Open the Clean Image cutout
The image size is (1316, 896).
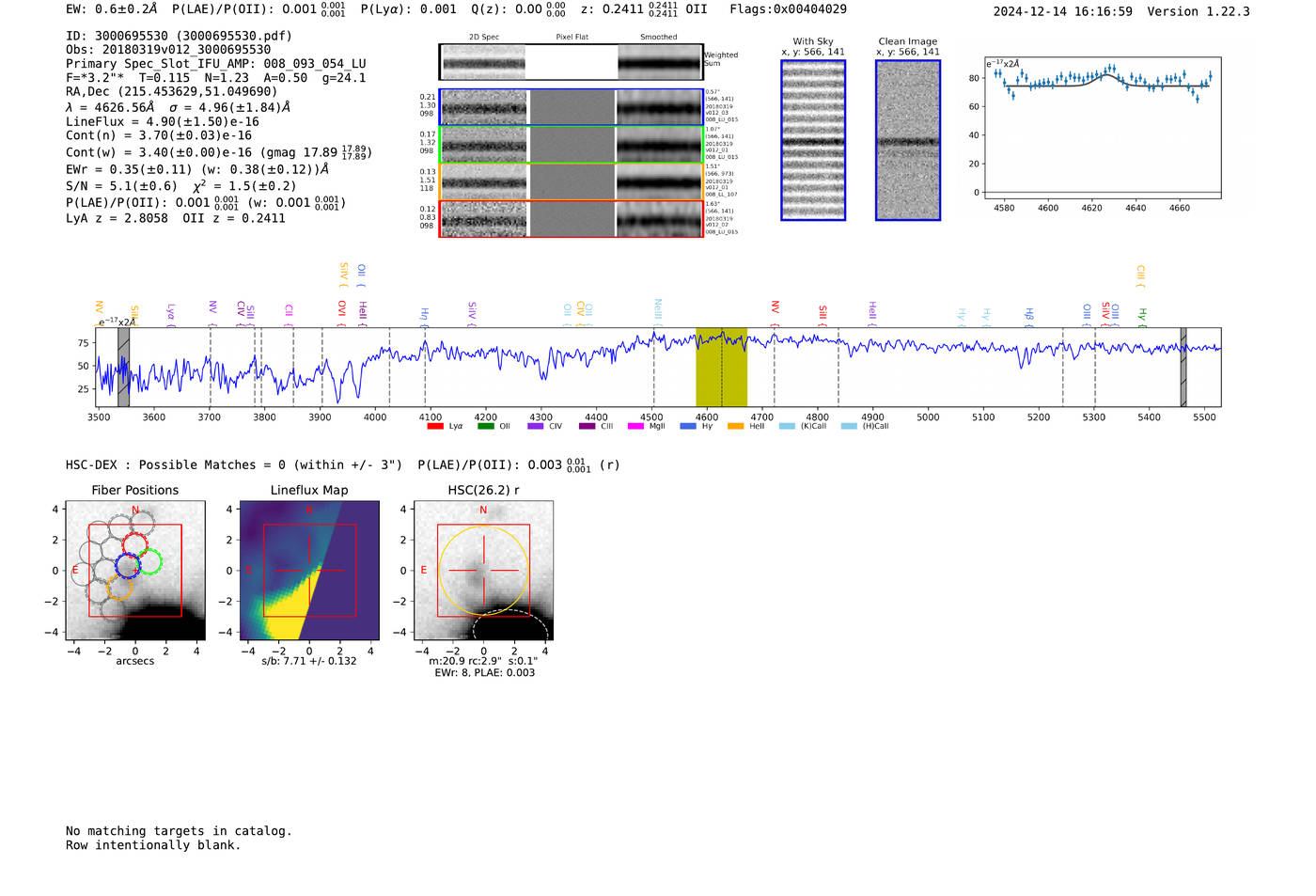pos(907,141)
